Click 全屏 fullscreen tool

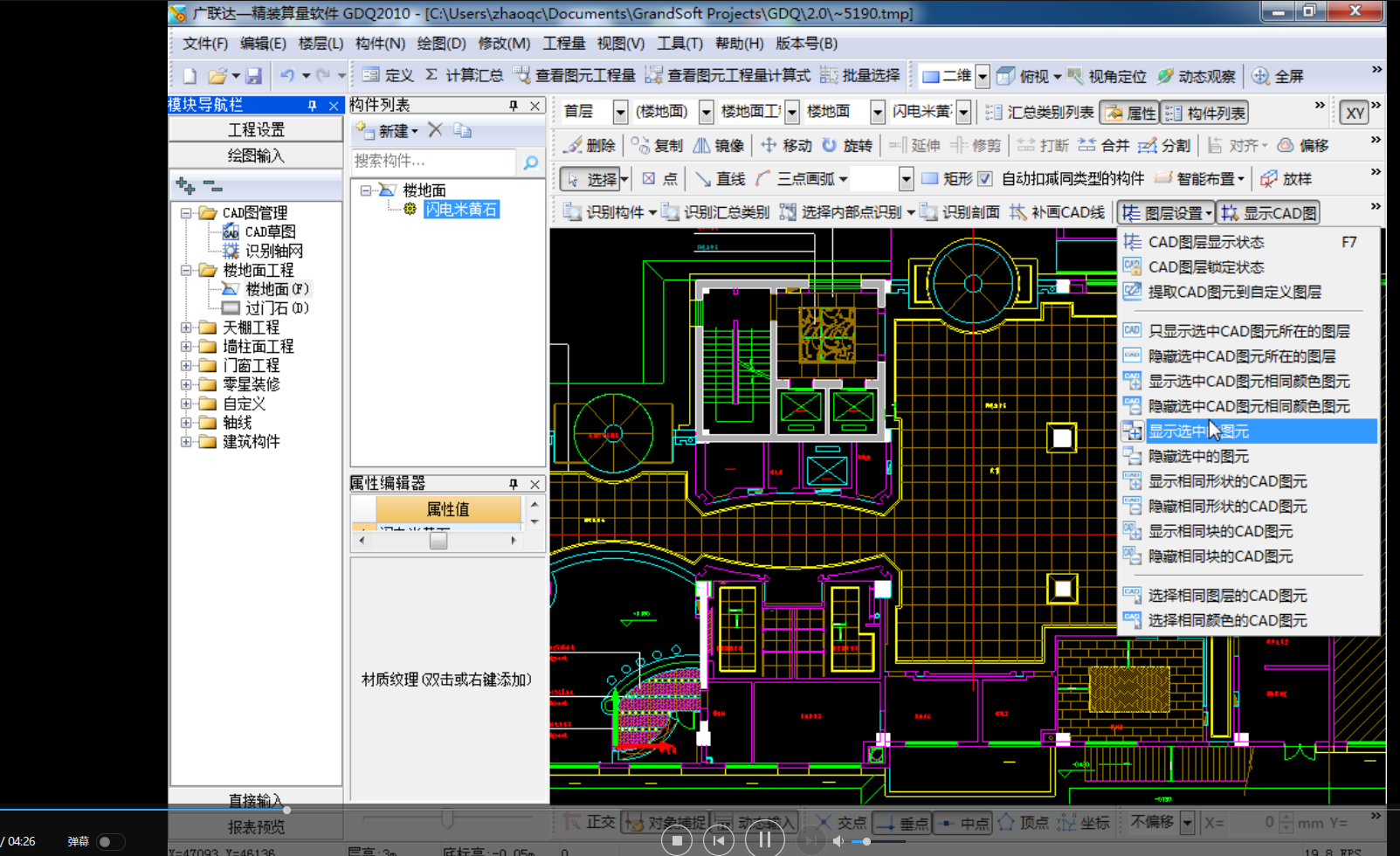tap(1278, 76)
